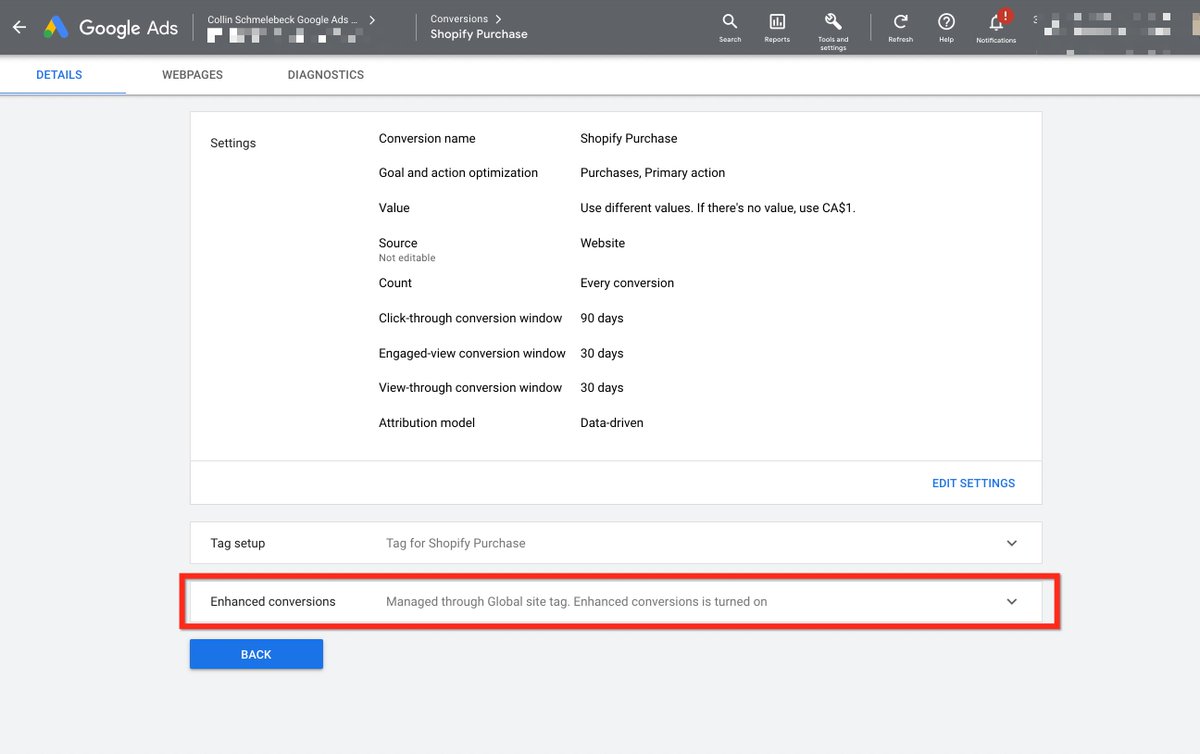Click the 'Website' source value
1200x754 pixels.
[603, 243]
